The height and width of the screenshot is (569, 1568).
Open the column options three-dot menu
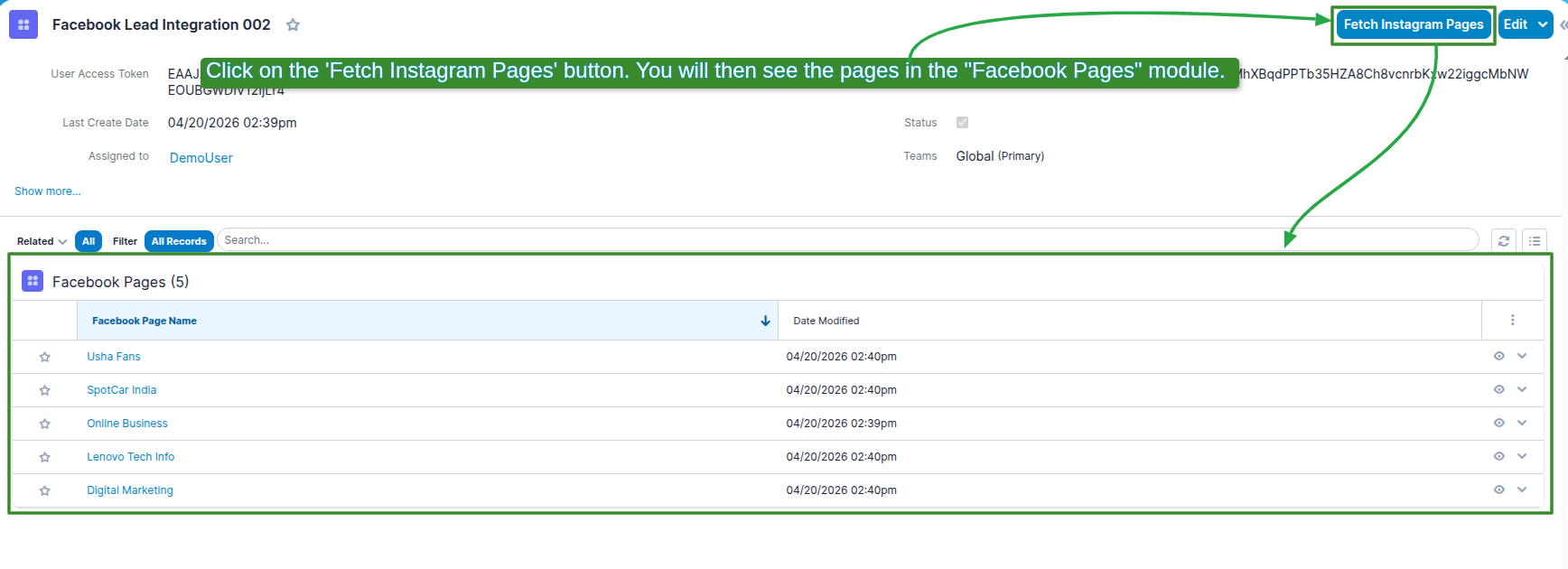pos(1513,320)
